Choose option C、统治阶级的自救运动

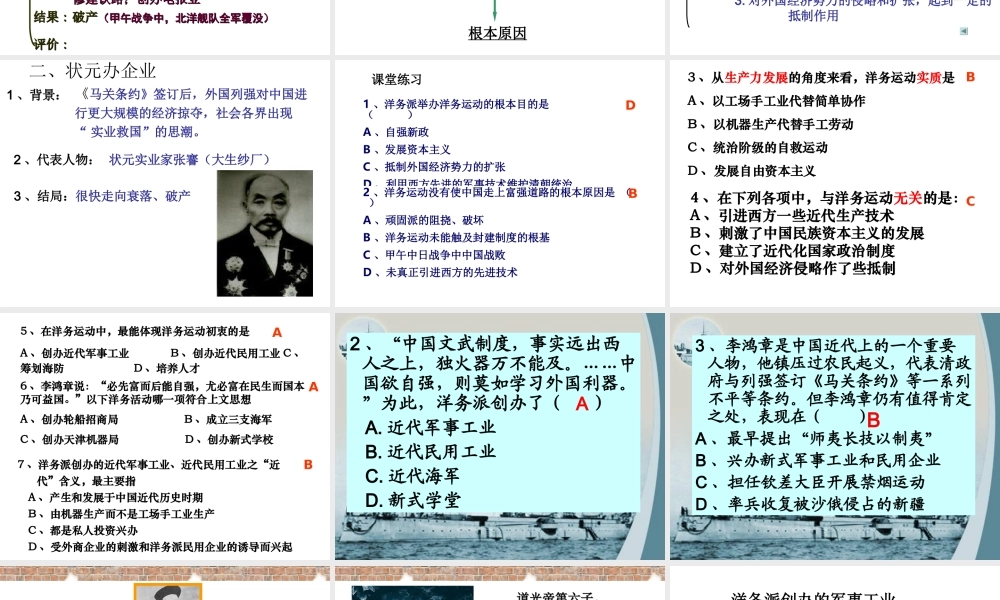point(758,147)
